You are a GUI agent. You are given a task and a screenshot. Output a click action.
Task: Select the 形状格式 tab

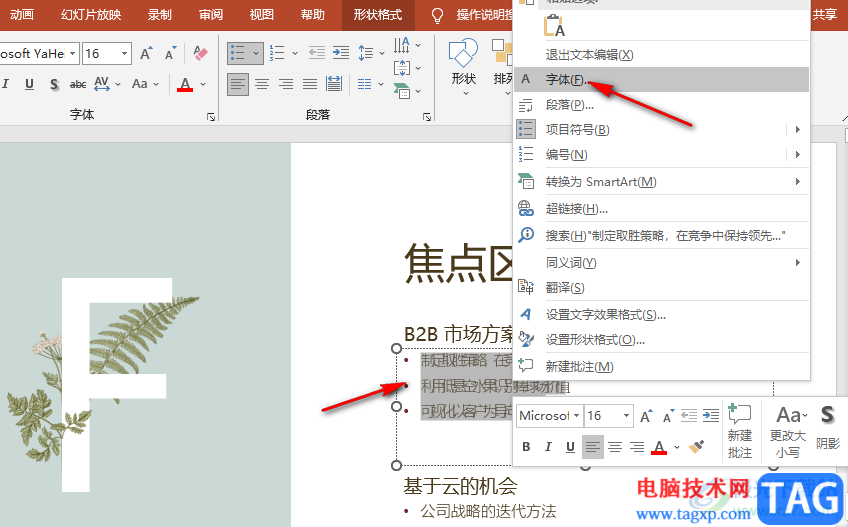[x=378, y=15]
